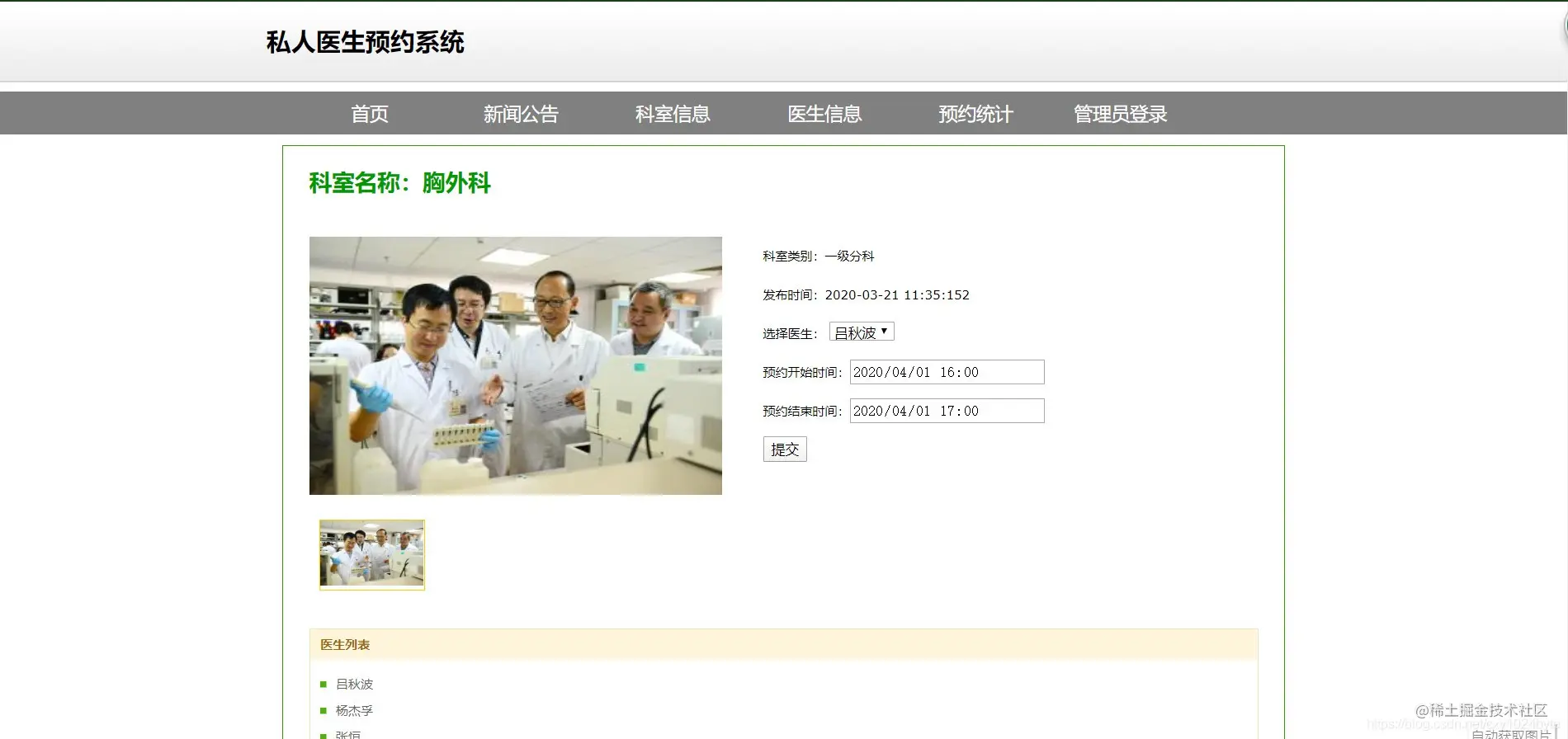Select the 科室类别: 一级分科 text

tap(819, 256)
